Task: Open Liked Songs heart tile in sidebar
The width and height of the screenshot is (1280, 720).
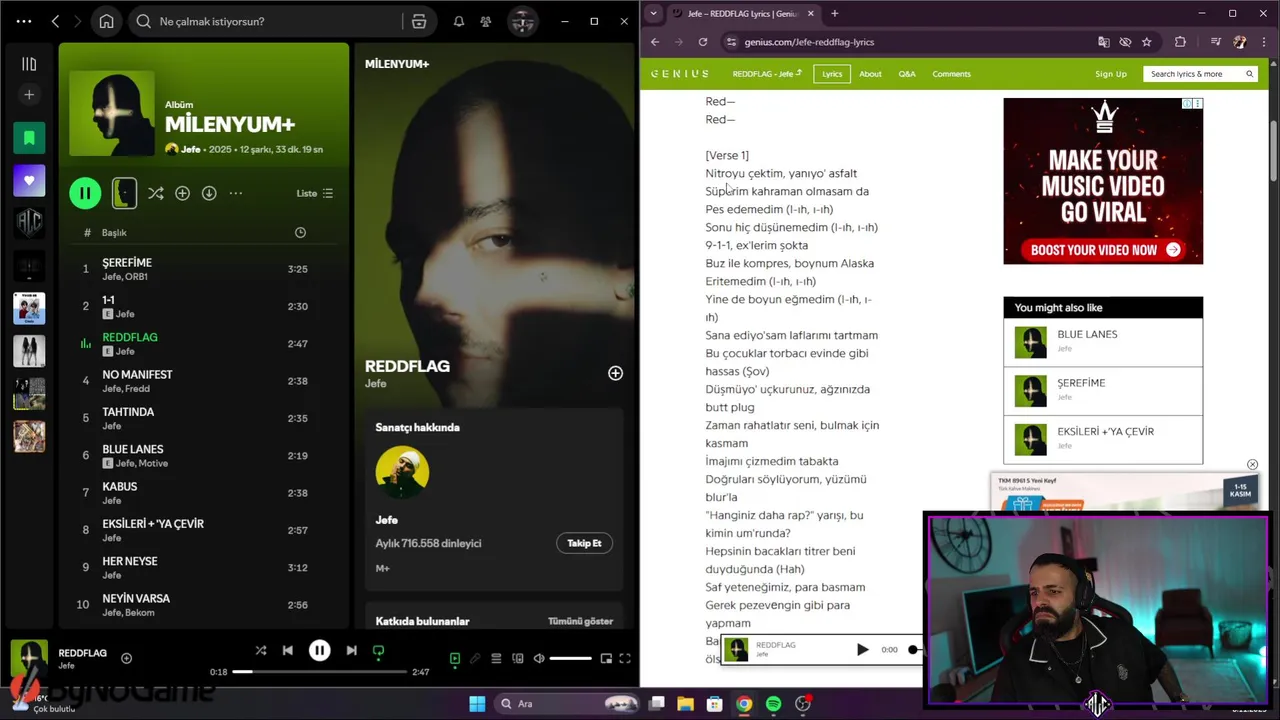Action: [29, 180]
